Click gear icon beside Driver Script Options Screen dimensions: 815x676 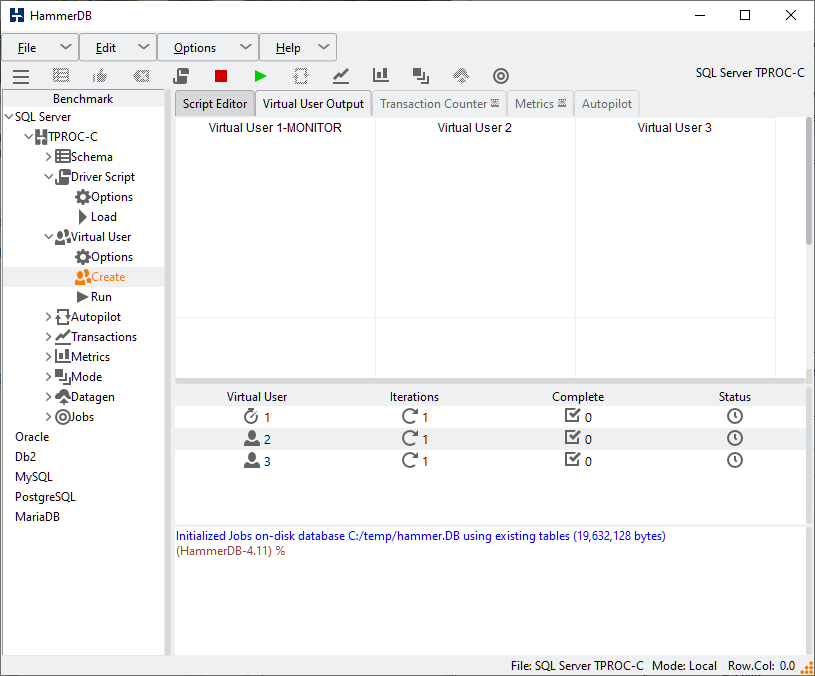pos(83,197)
